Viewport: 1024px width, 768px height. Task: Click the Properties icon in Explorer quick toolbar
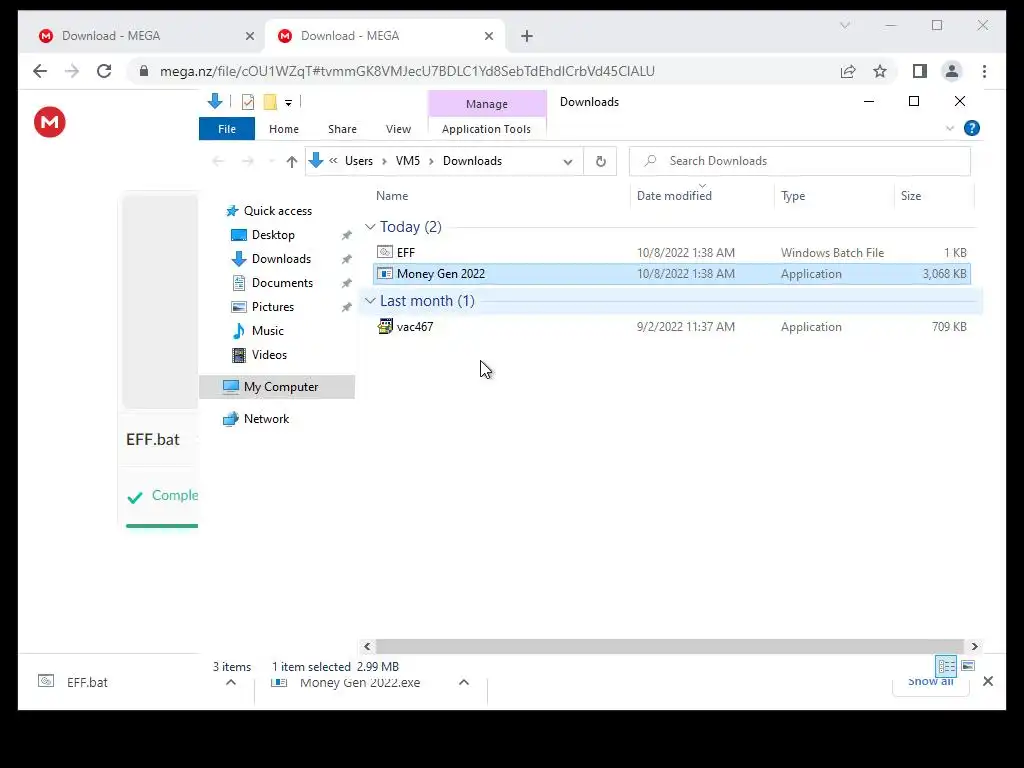[248, 102]
